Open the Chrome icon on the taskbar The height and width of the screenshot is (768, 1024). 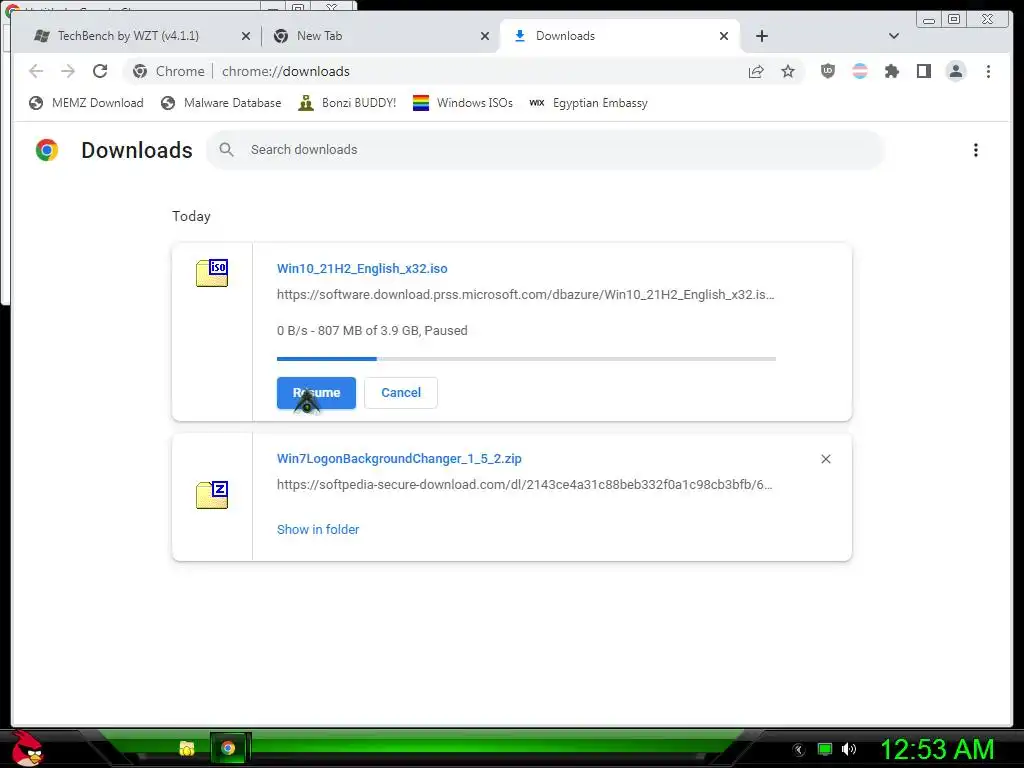(x=228, y=748)
